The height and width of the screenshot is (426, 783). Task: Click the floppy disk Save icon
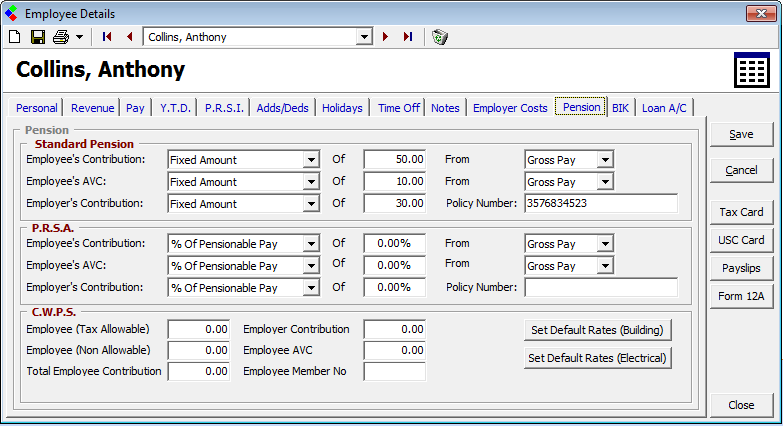click(37, 37)
